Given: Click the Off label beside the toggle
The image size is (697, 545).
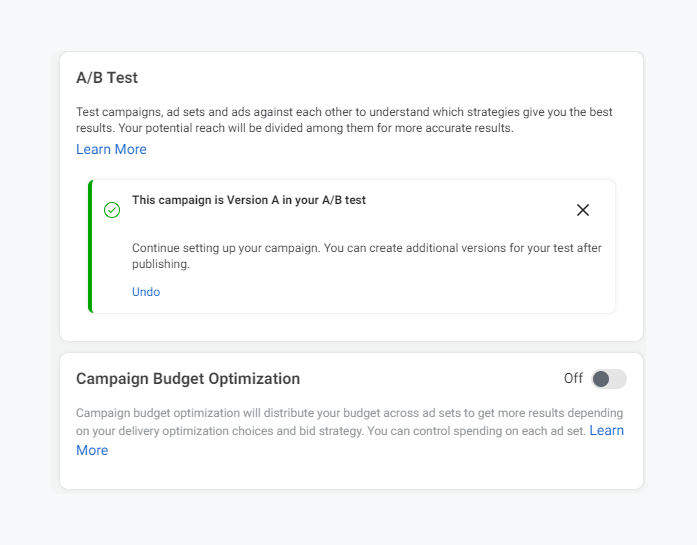Looking at the screenshot, I should click(x=573, y=379).
